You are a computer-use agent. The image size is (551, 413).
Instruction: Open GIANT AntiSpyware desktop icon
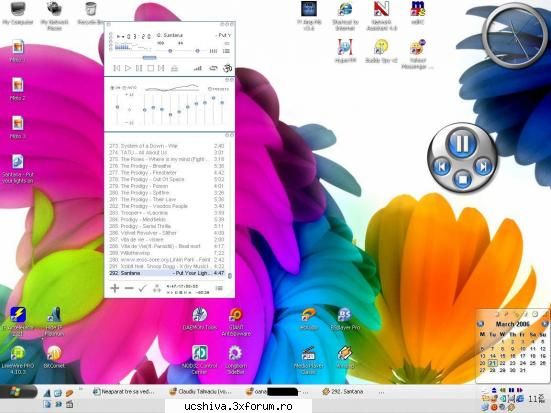236,322
